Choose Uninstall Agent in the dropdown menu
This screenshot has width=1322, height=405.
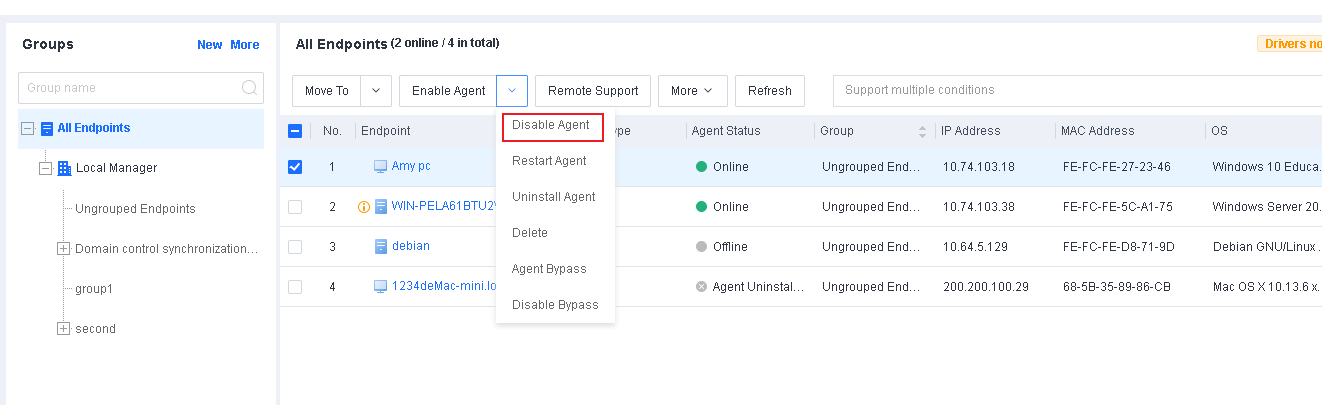point(553,197)
